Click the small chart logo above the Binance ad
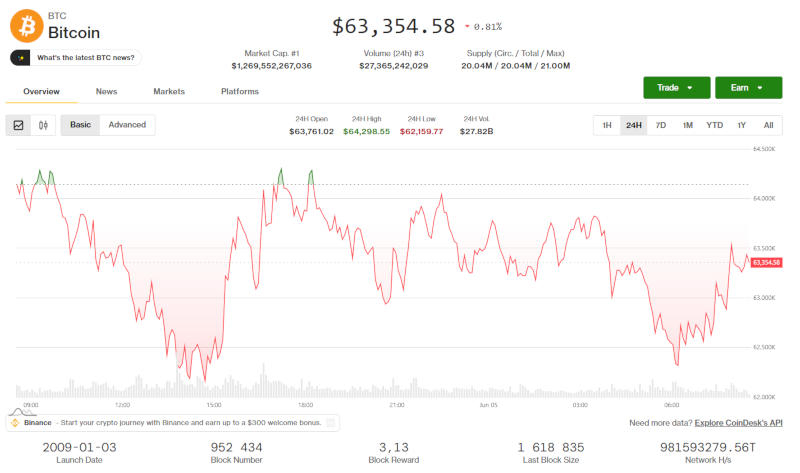The height and width of the screenshot is (473, 800). click(22, 411)
